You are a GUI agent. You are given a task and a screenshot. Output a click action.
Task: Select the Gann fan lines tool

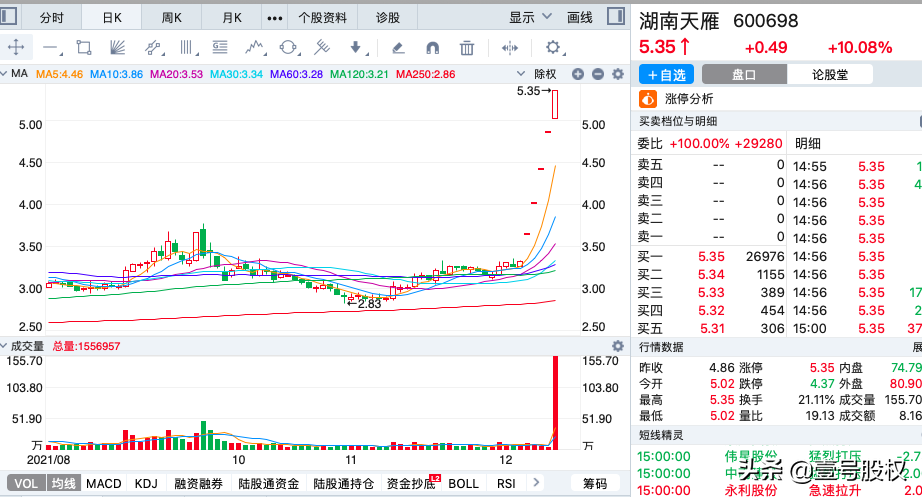(118, 48)
